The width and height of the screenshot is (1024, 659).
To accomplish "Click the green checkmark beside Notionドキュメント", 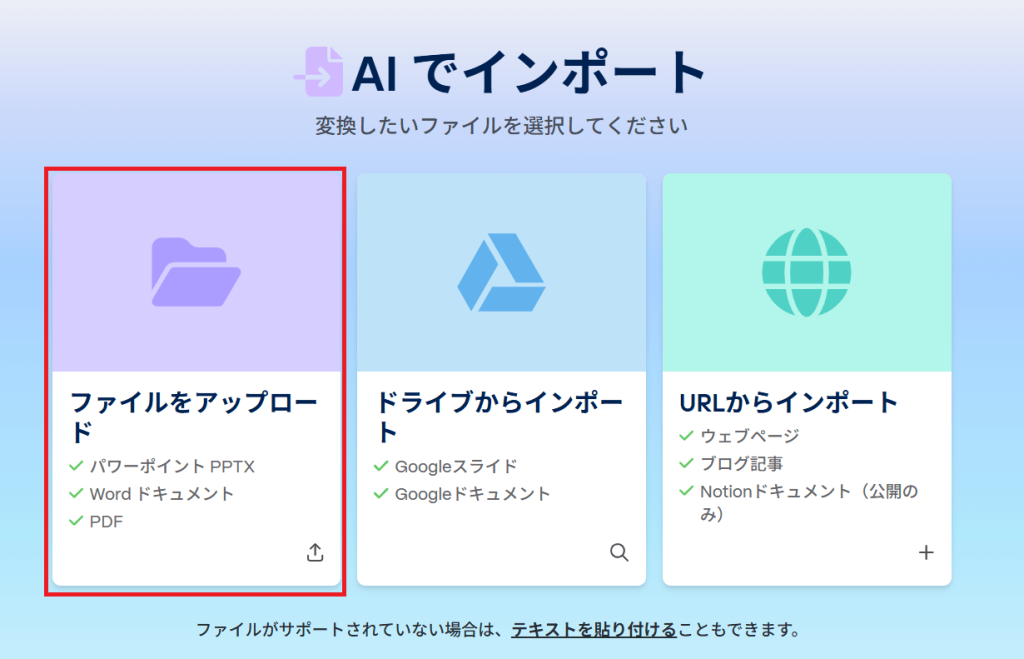I will tap(686, 490).
